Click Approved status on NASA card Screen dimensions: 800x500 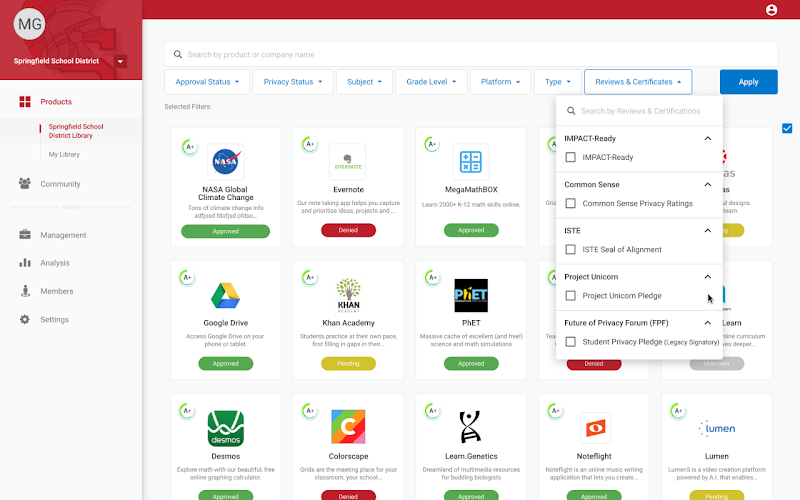226,231
